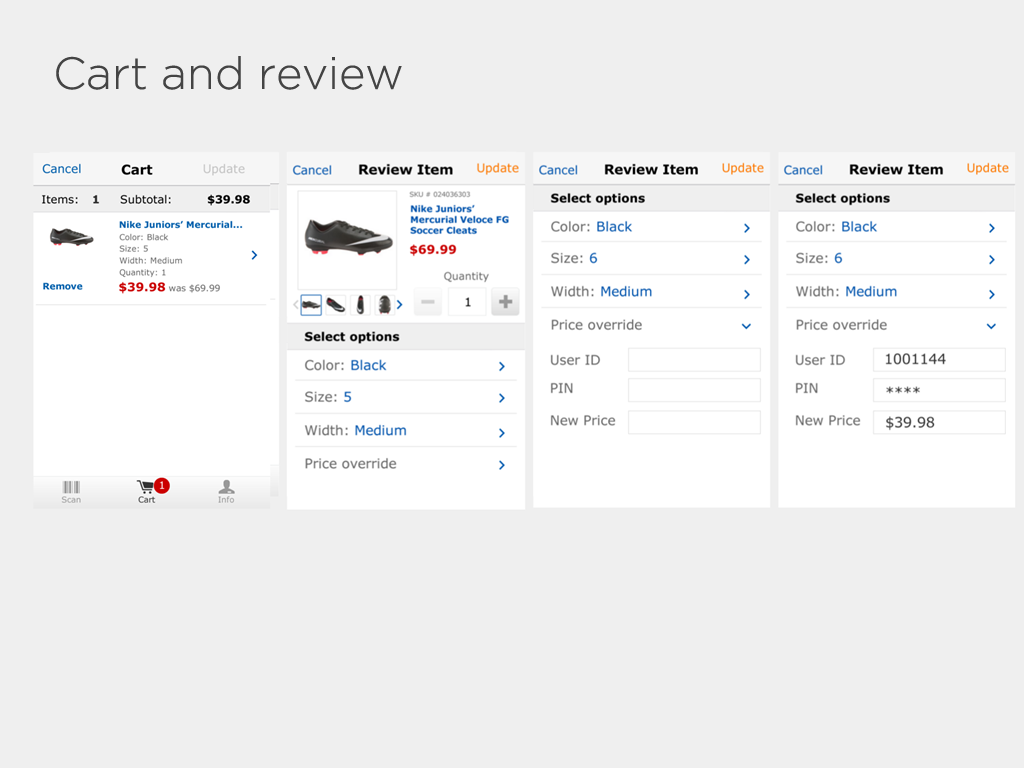Cancel on the Size 5 Review Item screen
The width and height of the screenshot is (1024, 768).
(x=312, y=170)
